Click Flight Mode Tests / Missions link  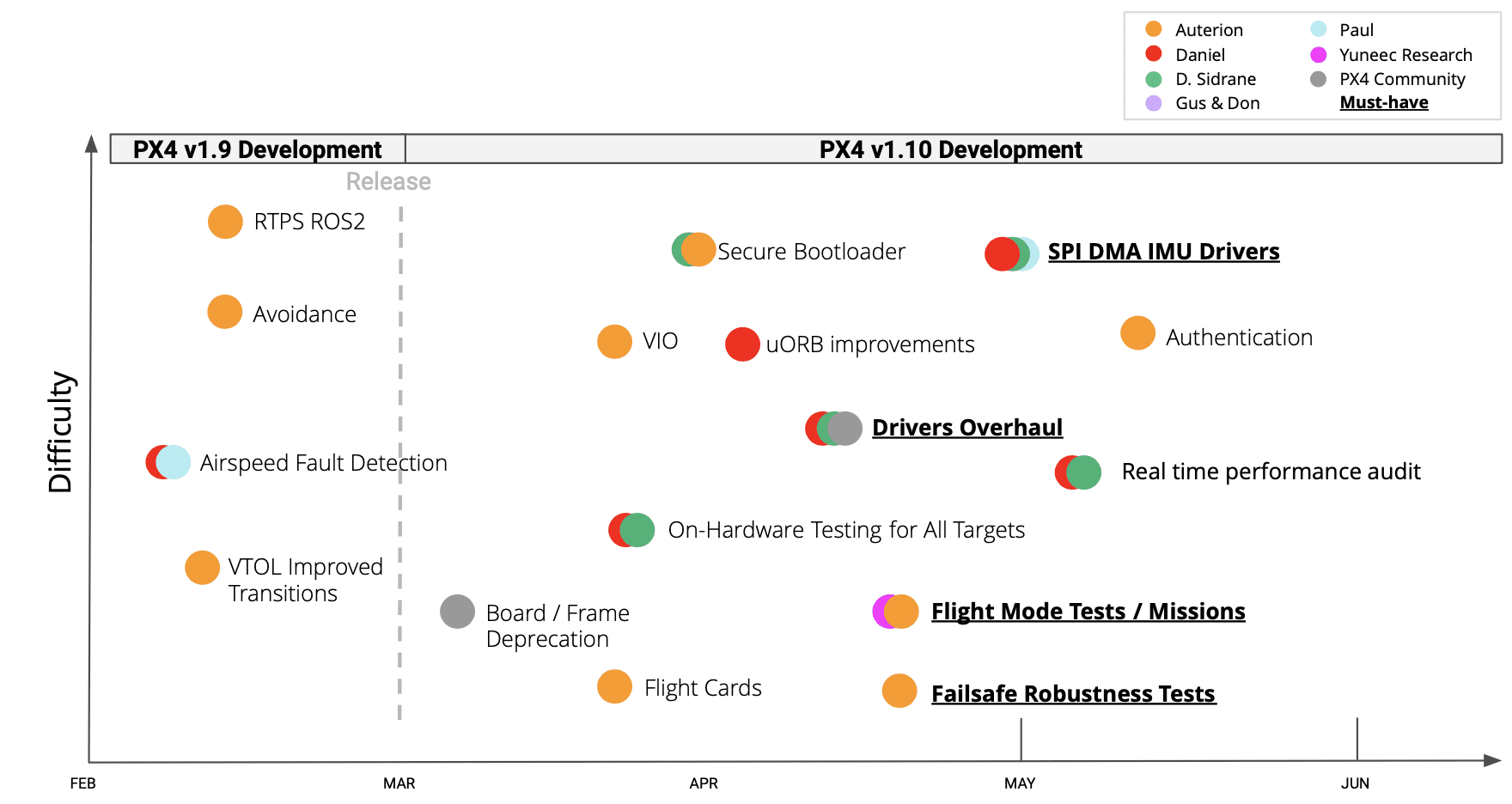(1088, 612)
